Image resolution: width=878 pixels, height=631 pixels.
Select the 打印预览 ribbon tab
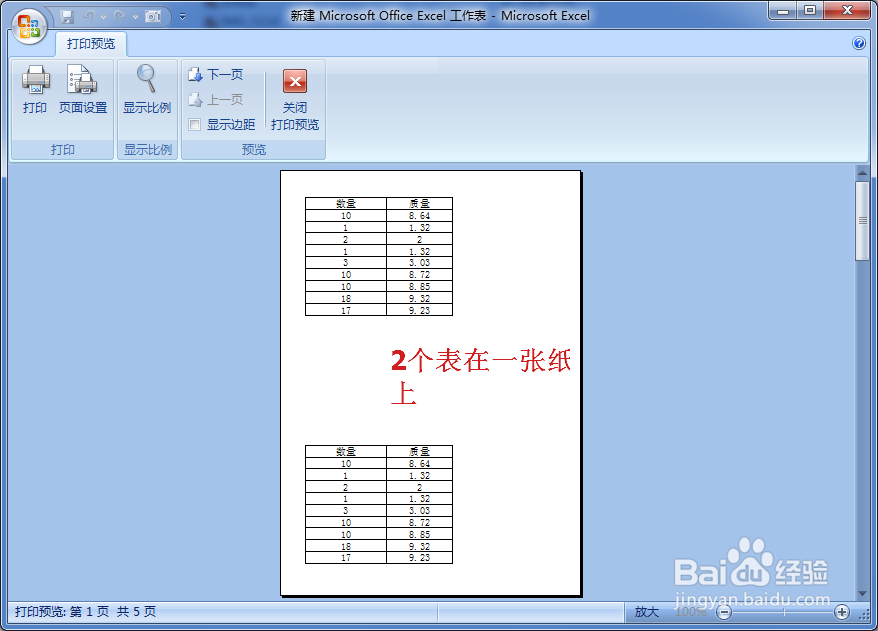click(x=91, y=44)
